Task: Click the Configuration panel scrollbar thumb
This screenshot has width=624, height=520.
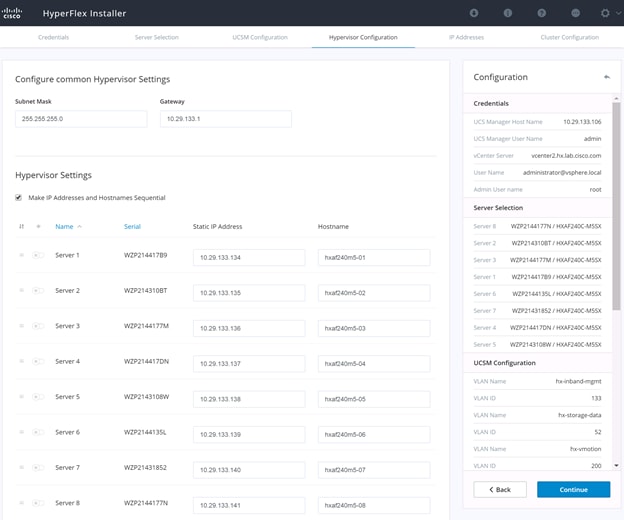Action: 616,206
